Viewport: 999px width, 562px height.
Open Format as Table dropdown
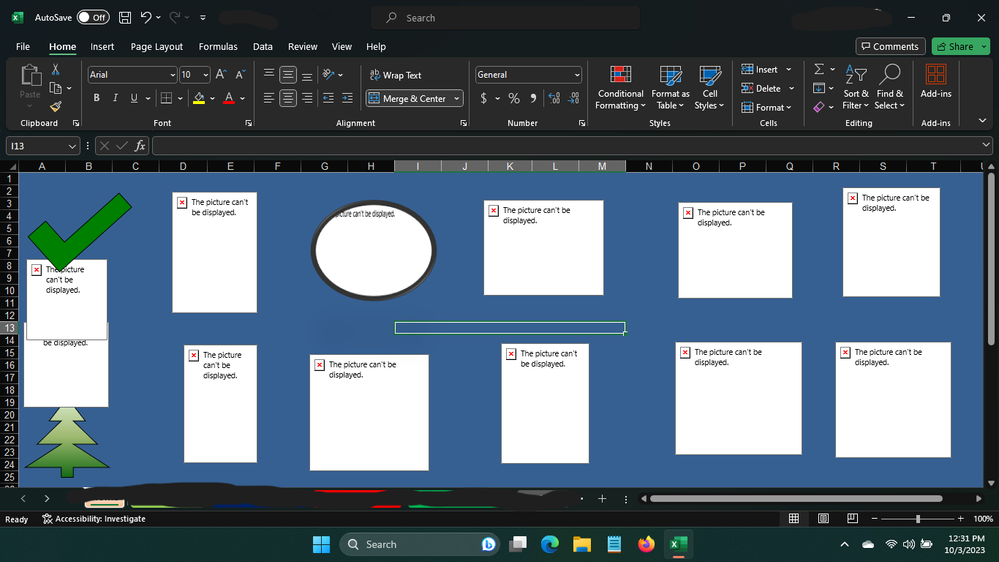tap(670, 87)
